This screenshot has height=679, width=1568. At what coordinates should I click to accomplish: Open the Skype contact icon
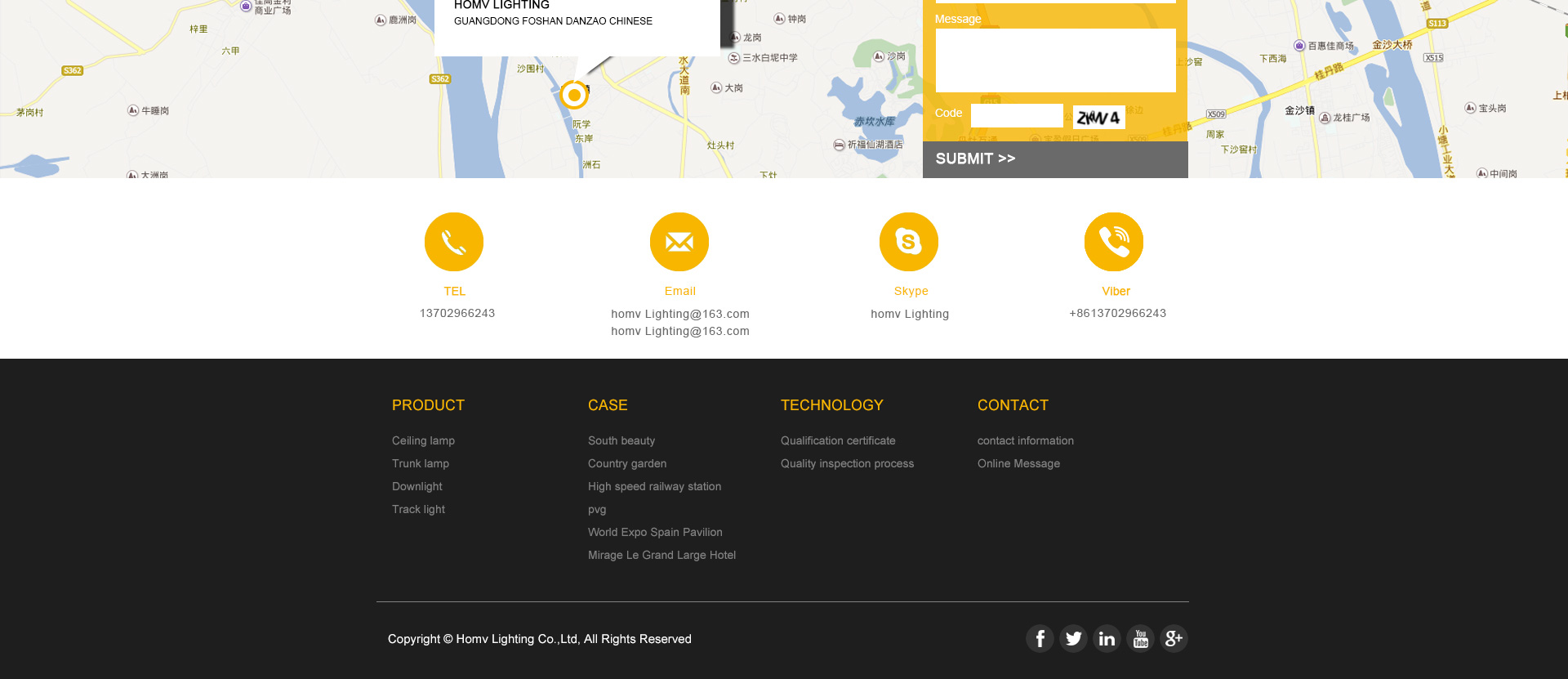[909, 242]
